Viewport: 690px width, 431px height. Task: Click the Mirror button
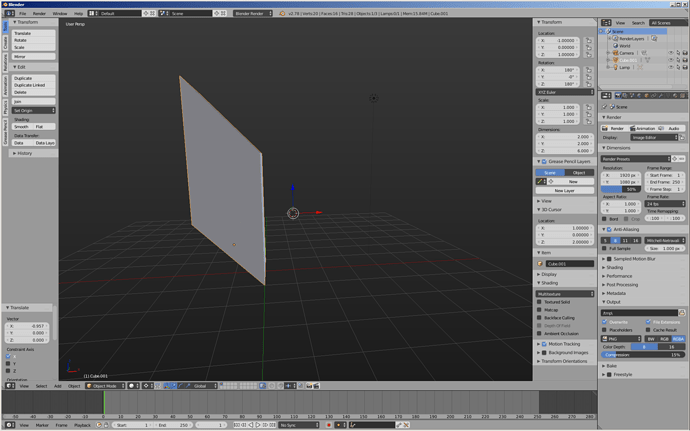[x=33, y=56]
